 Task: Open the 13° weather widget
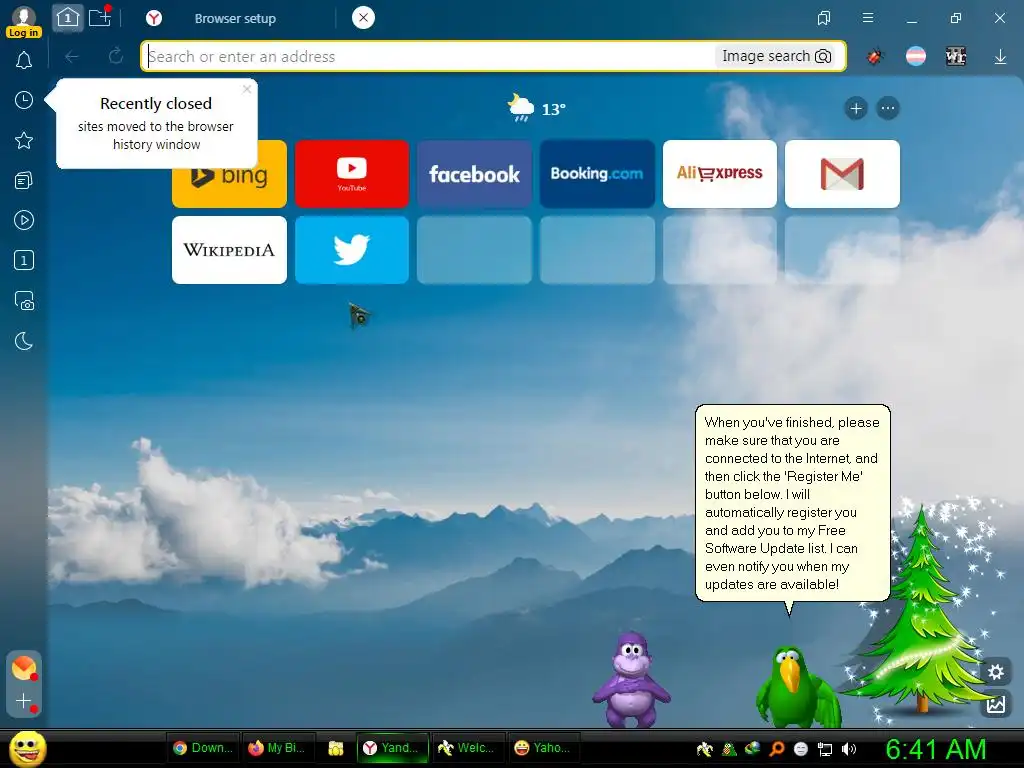537,108
